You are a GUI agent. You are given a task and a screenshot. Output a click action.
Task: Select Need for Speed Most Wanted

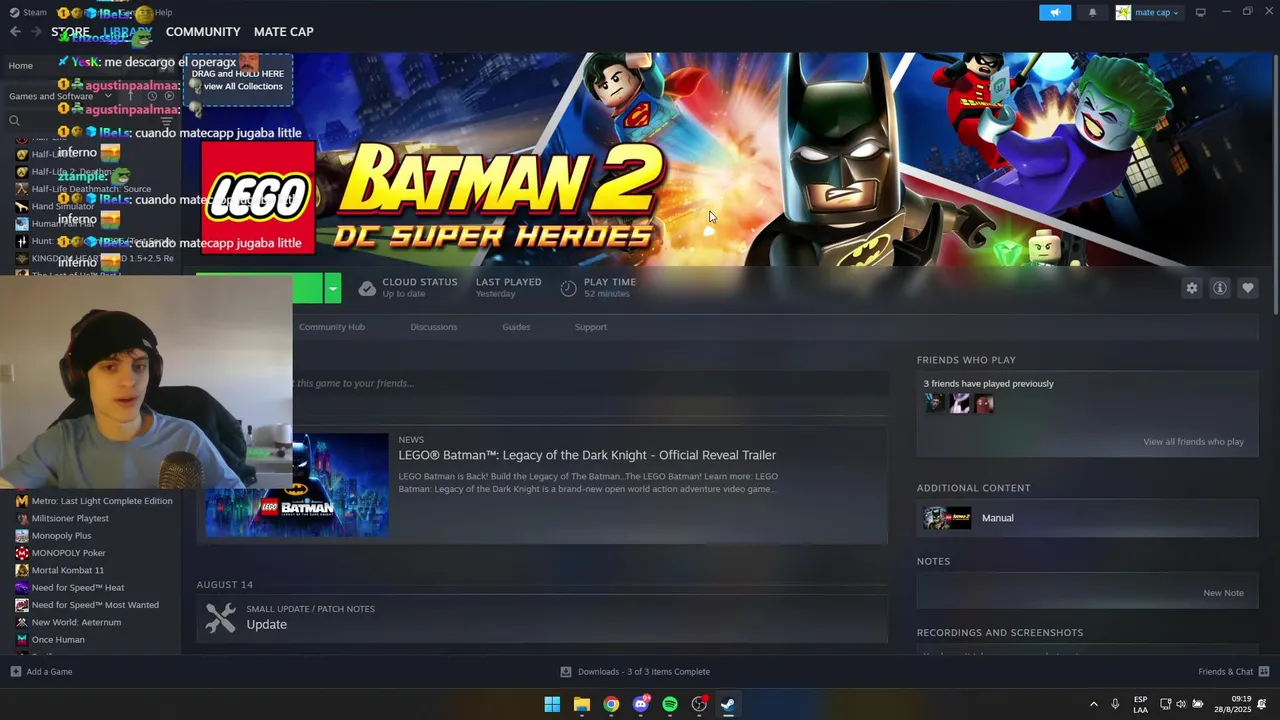97,605
